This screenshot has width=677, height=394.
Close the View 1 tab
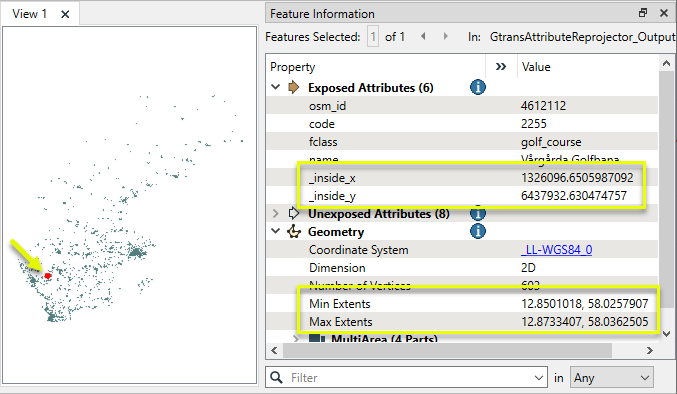[x=65, y=14]
